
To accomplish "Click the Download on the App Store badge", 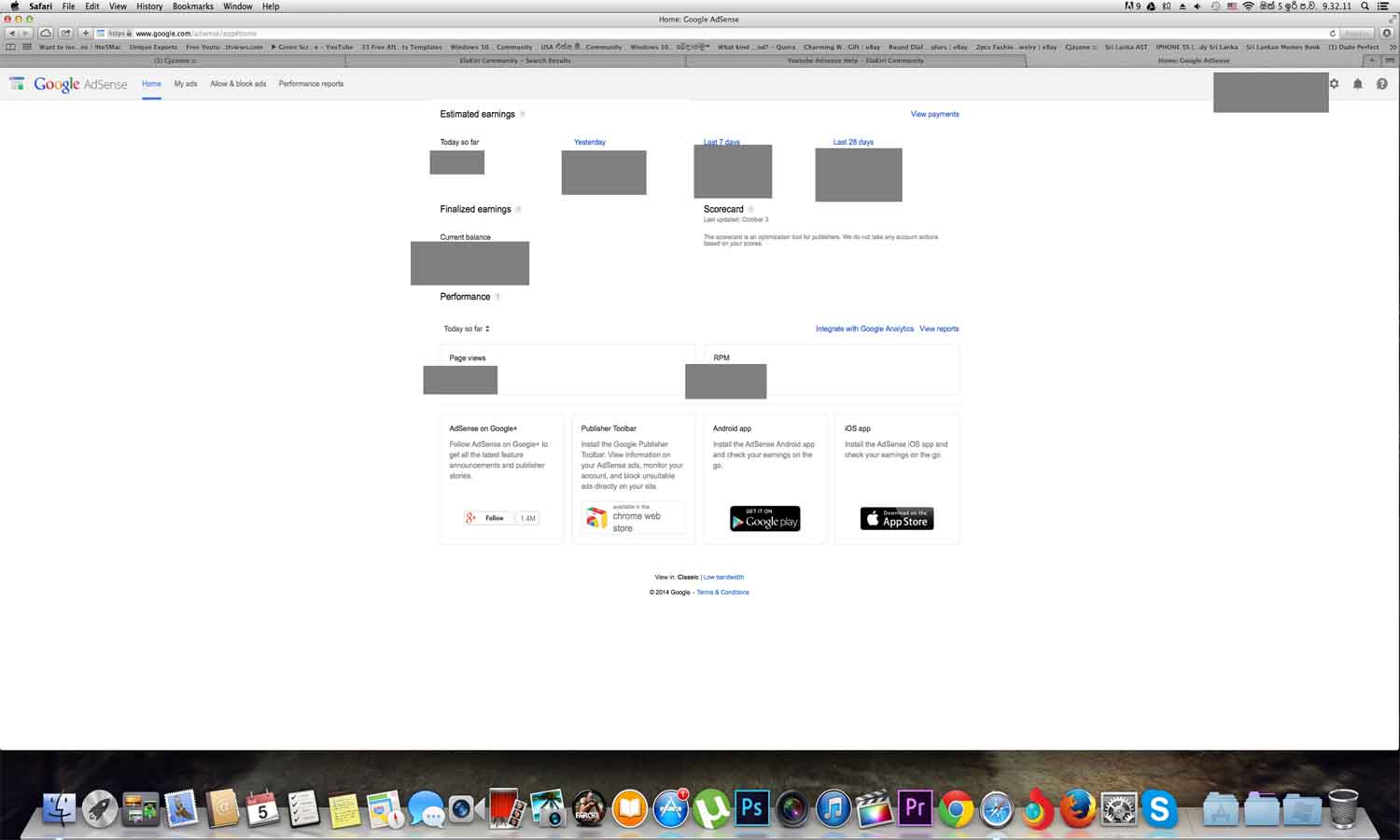I will click(897, 518).
